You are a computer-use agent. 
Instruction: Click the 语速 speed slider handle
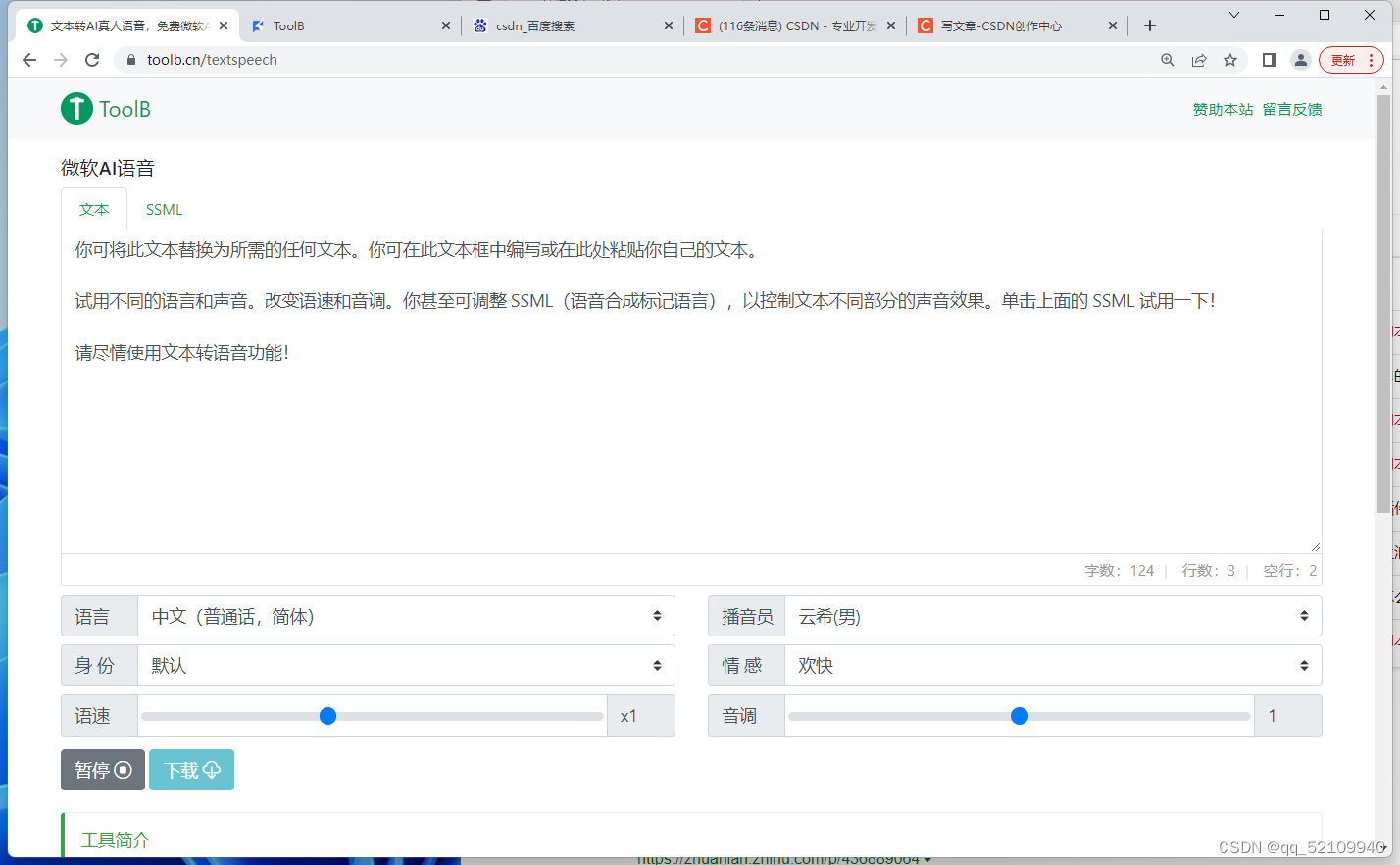pyautogui.click(x=328, y=716)
